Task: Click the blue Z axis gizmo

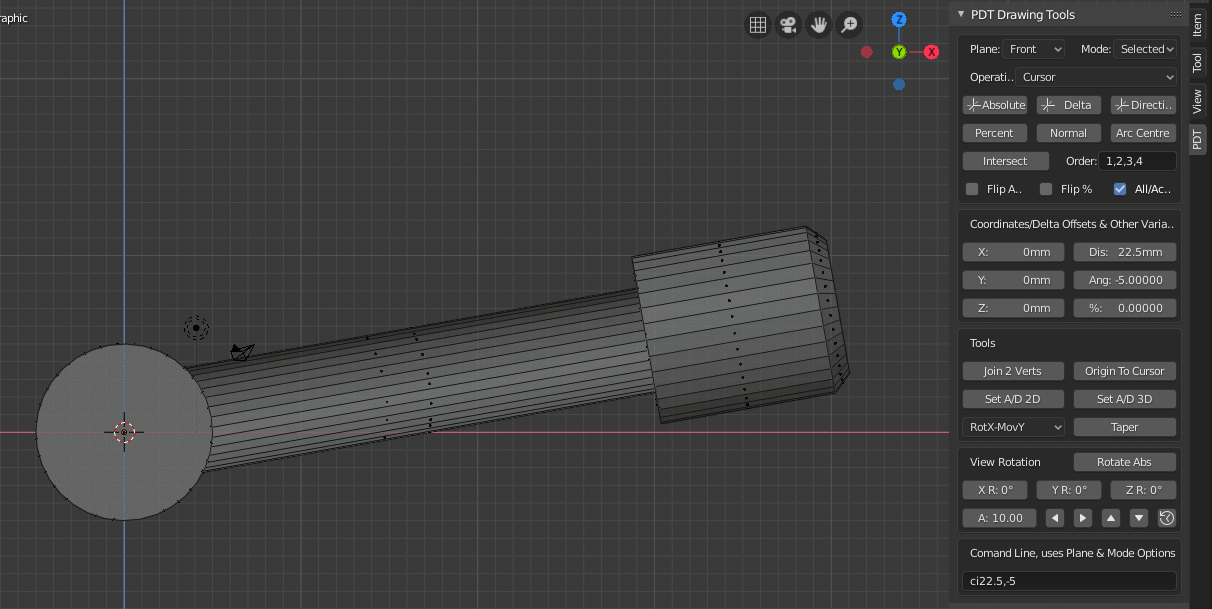Action: (x=899, y=20)
